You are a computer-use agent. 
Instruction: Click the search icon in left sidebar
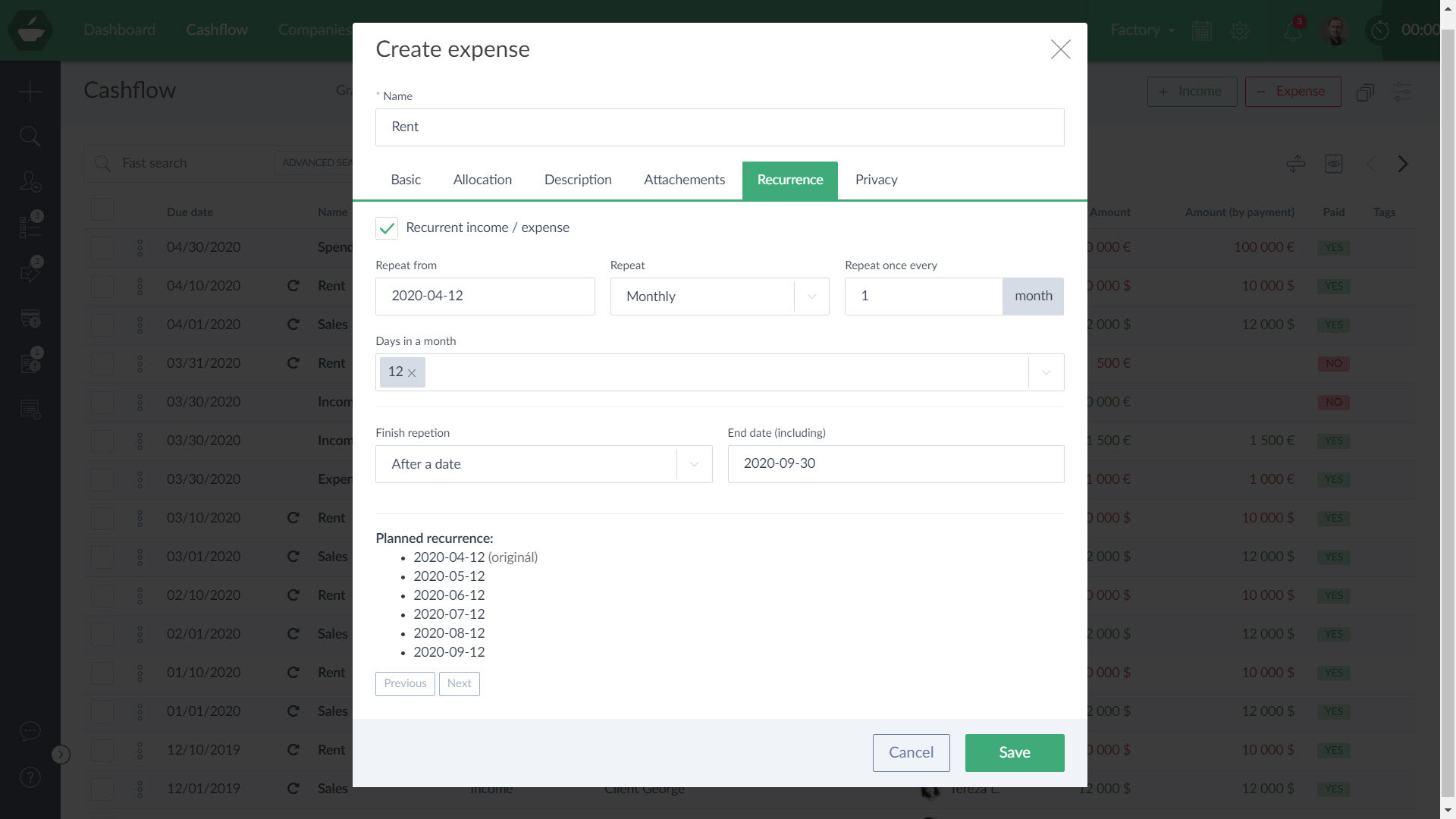point(30,136)
